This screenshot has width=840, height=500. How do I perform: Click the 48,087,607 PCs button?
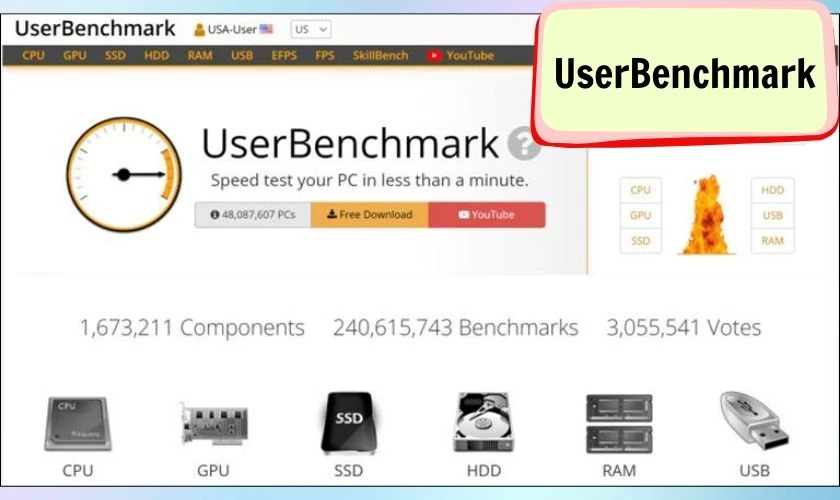click(x=253, y=214)
